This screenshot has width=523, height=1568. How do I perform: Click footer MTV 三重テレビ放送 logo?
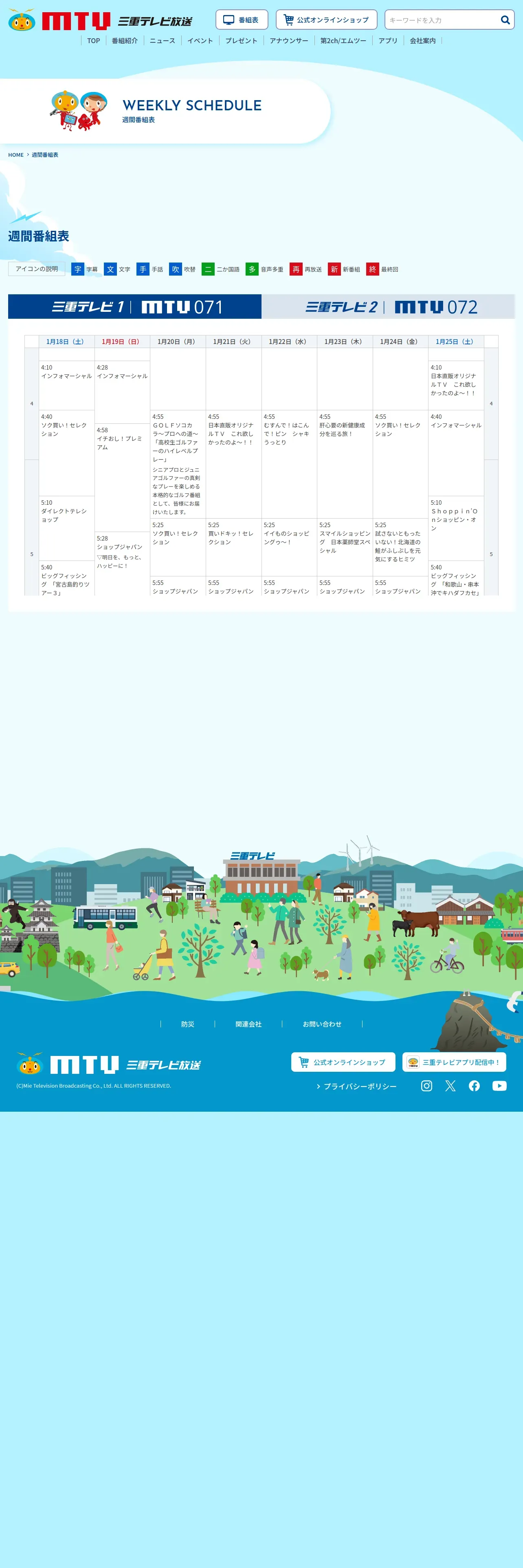pos(108,1064)
